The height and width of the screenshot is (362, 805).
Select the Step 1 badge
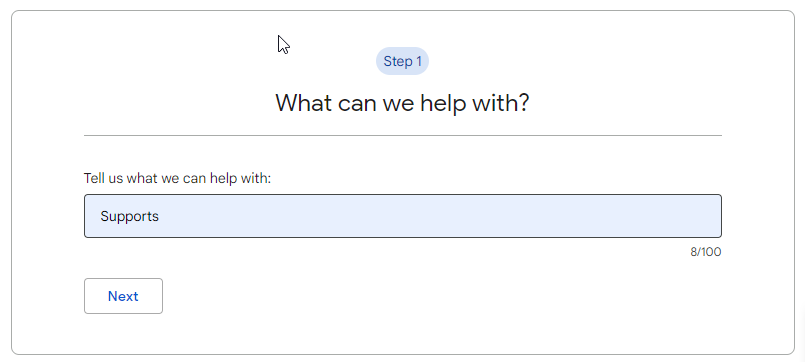point(402,62)
